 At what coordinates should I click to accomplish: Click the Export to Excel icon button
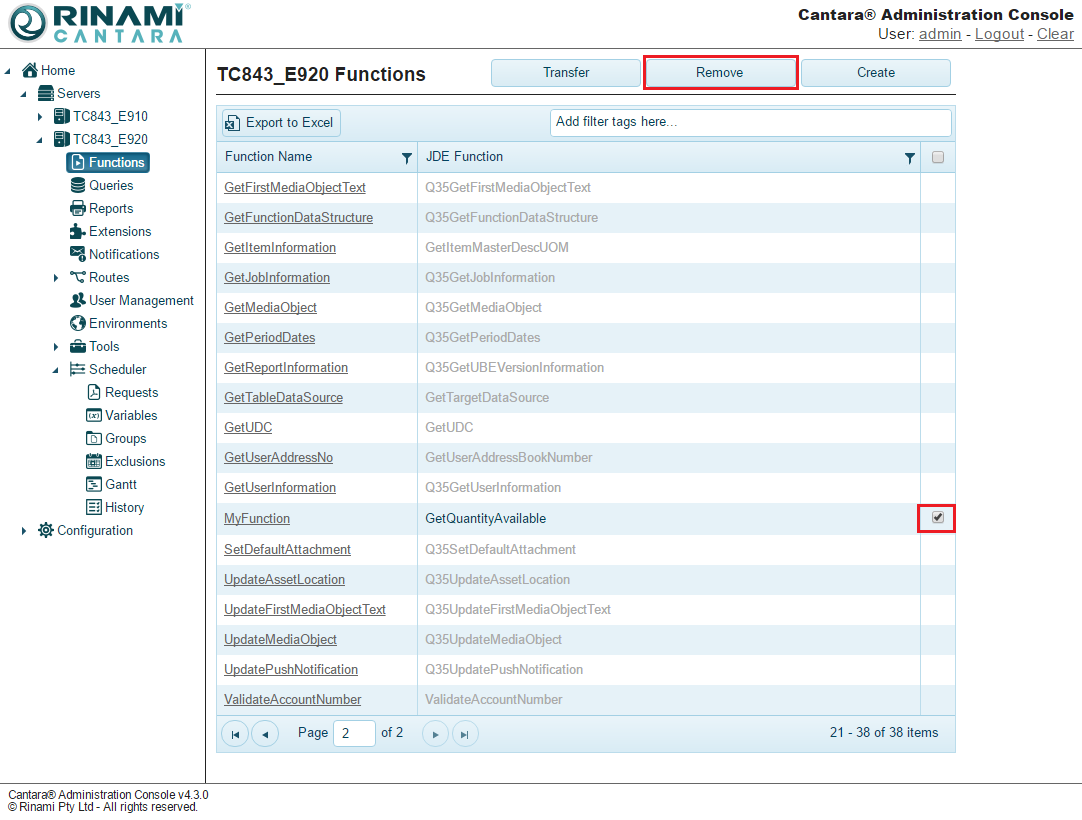[x=281, y=123]
